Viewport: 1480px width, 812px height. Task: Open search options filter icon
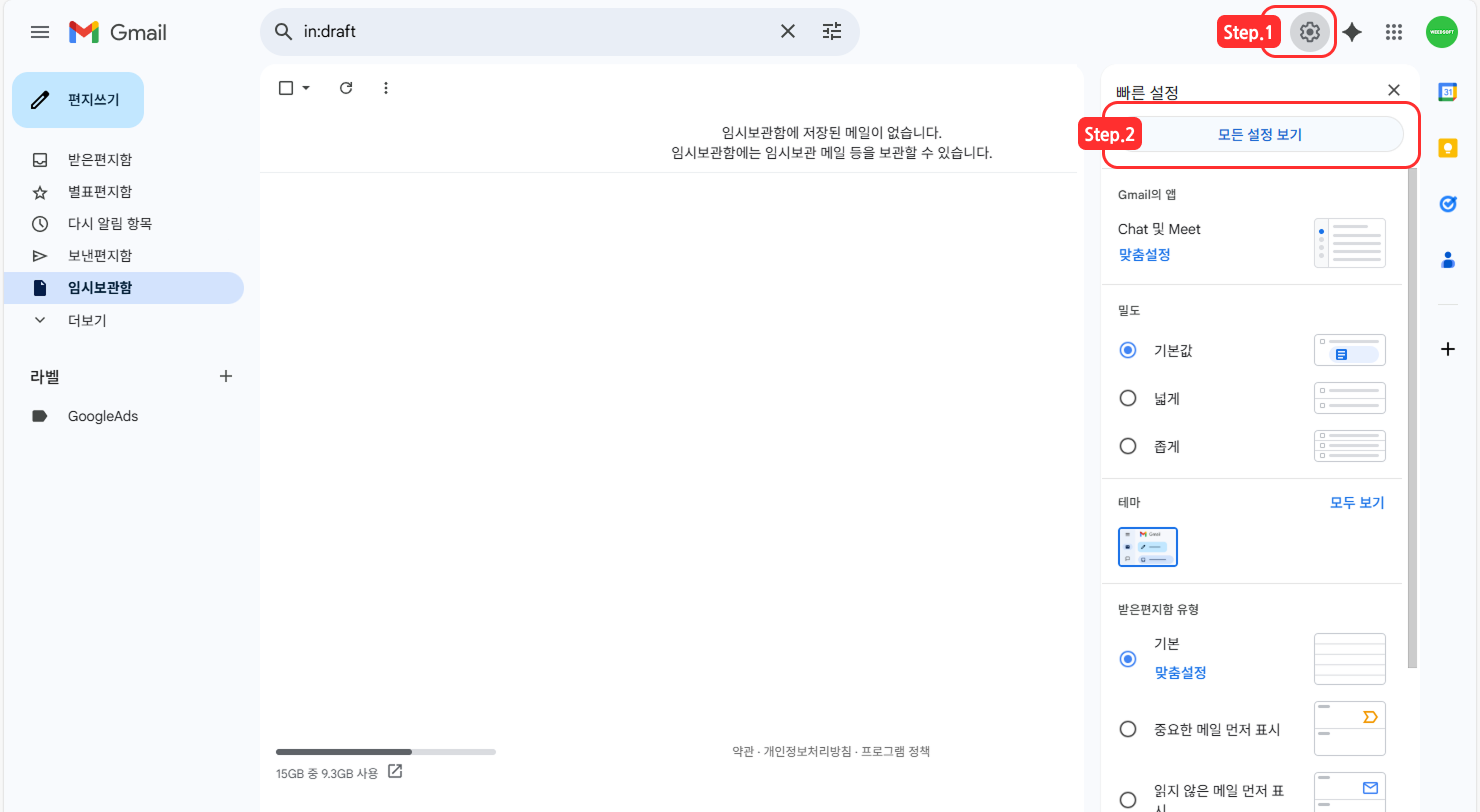point(832,31)
